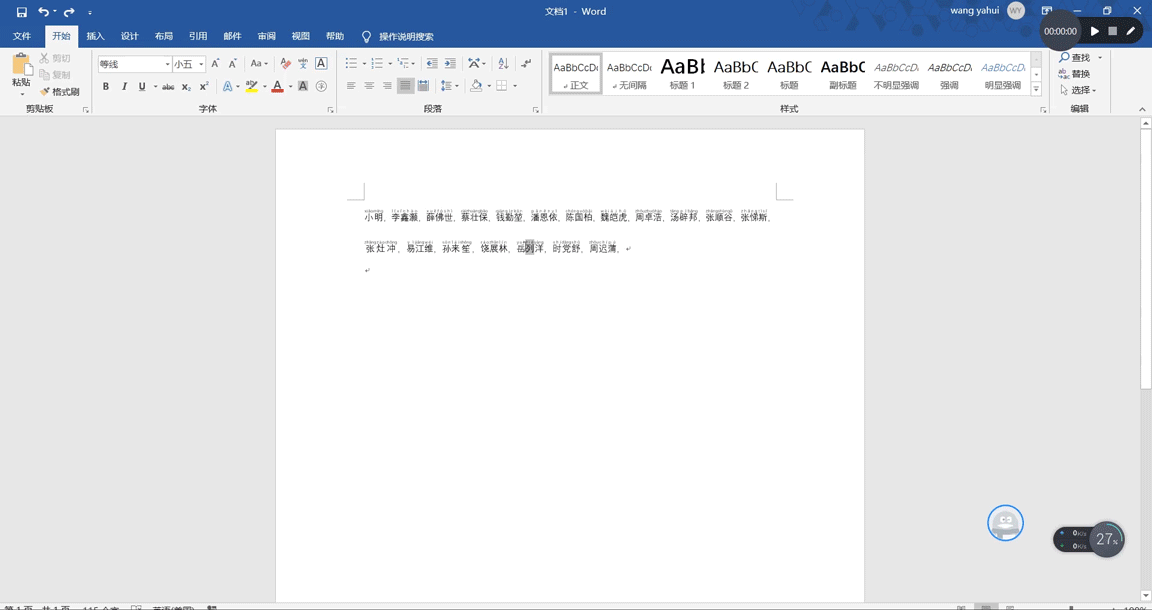Screen dimensions: 1152x610
Task: Redo the last action
Action: [69, 12]
